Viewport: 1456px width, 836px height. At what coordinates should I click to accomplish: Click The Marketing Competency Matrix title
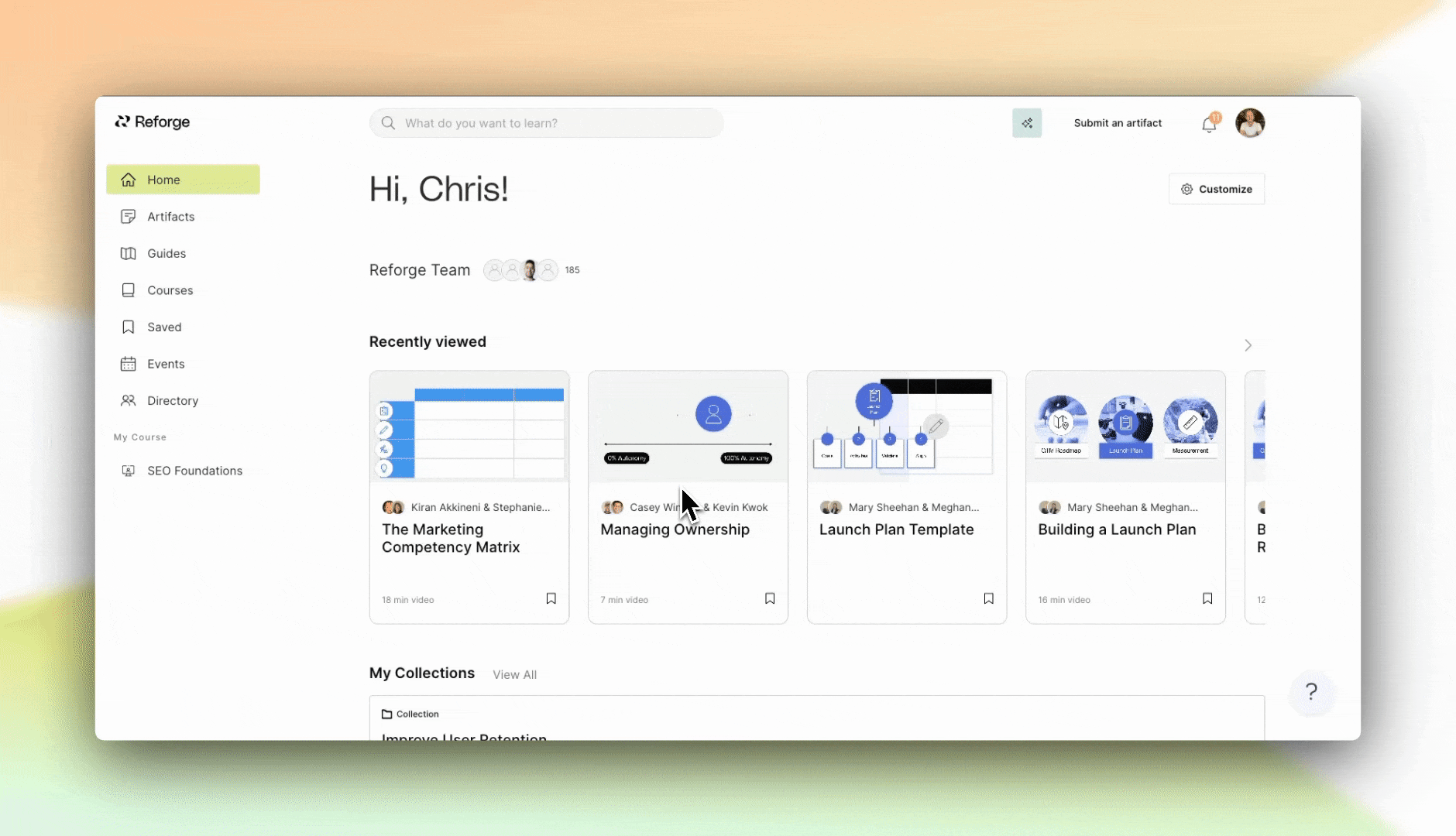coord(451,538)
